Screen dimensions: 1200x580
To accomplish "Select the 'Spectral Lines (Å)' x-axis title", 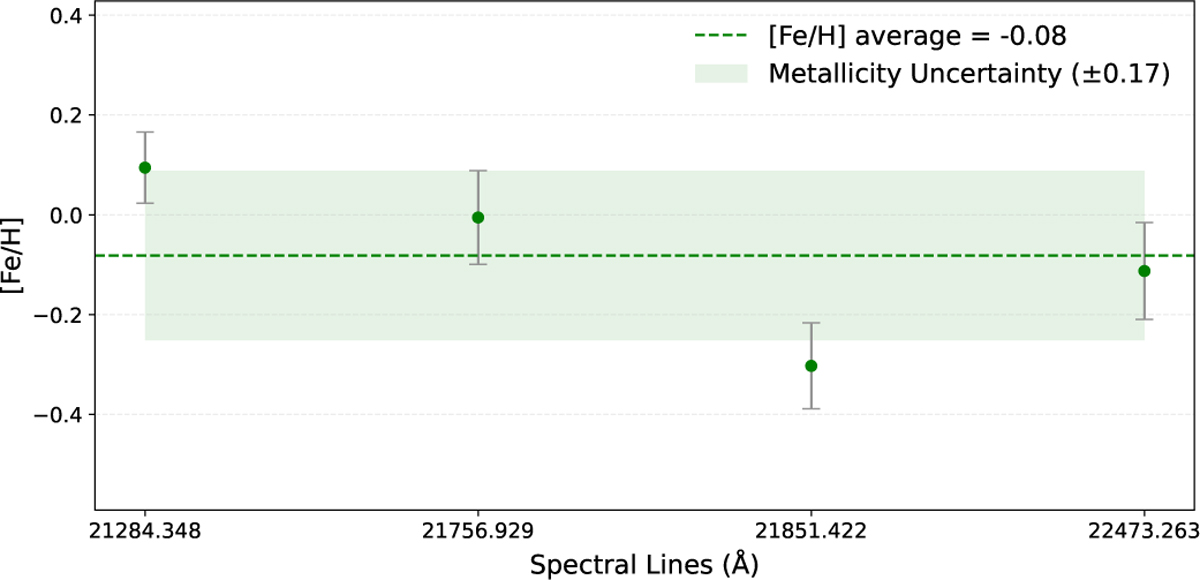I will (x=644, y=563).
